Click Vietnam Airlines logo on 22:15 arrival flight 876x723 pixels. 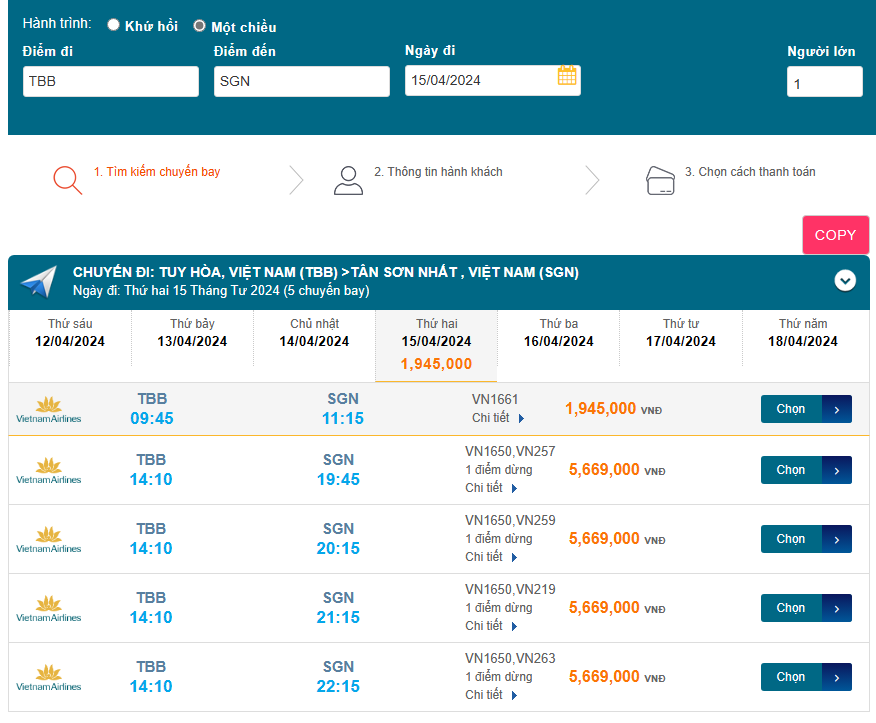[x=48, y=677]
